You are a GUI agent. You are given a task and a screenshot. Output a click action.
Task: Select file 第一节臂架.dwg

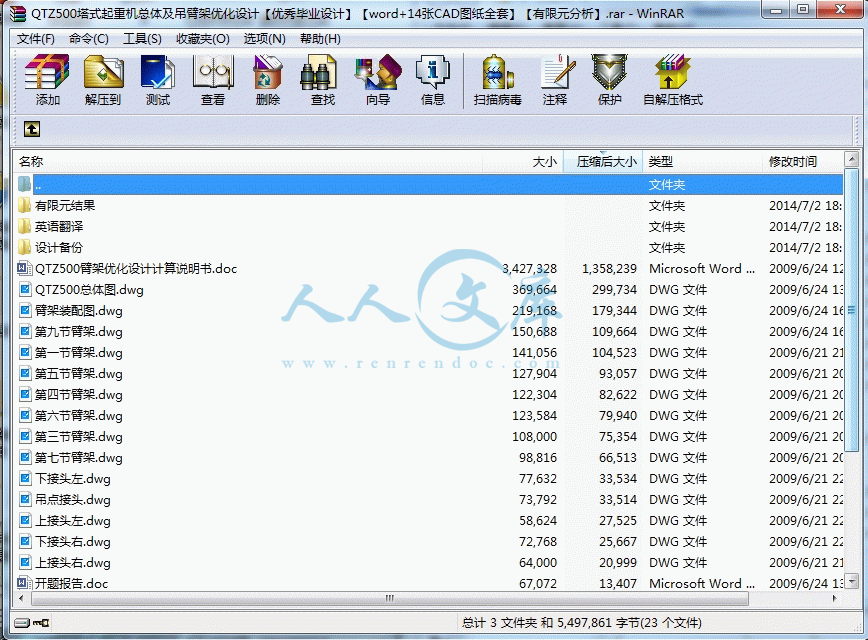pyautogui.click(x=79, y=353)
